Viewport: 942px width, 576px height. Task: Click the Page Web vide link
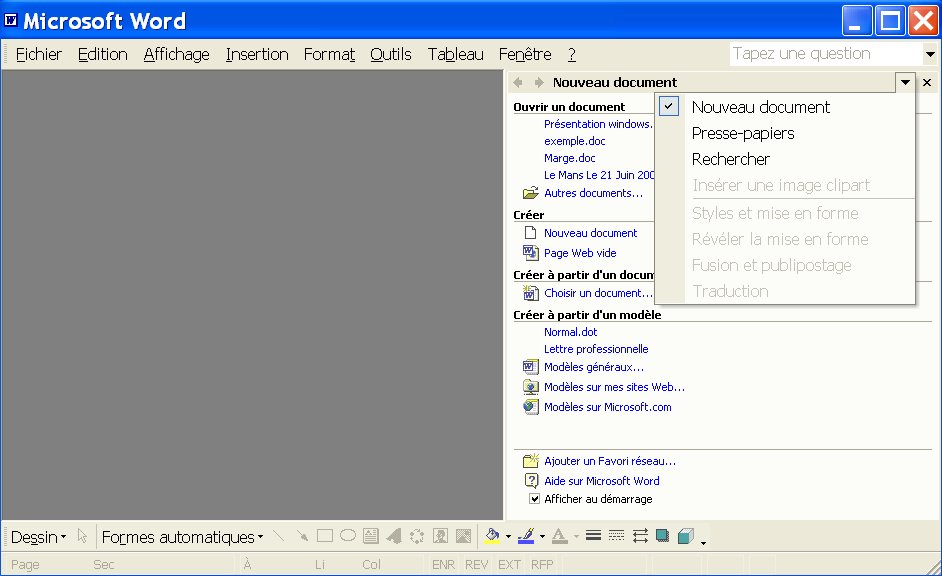pyautogui.click(x=580, y=253)
